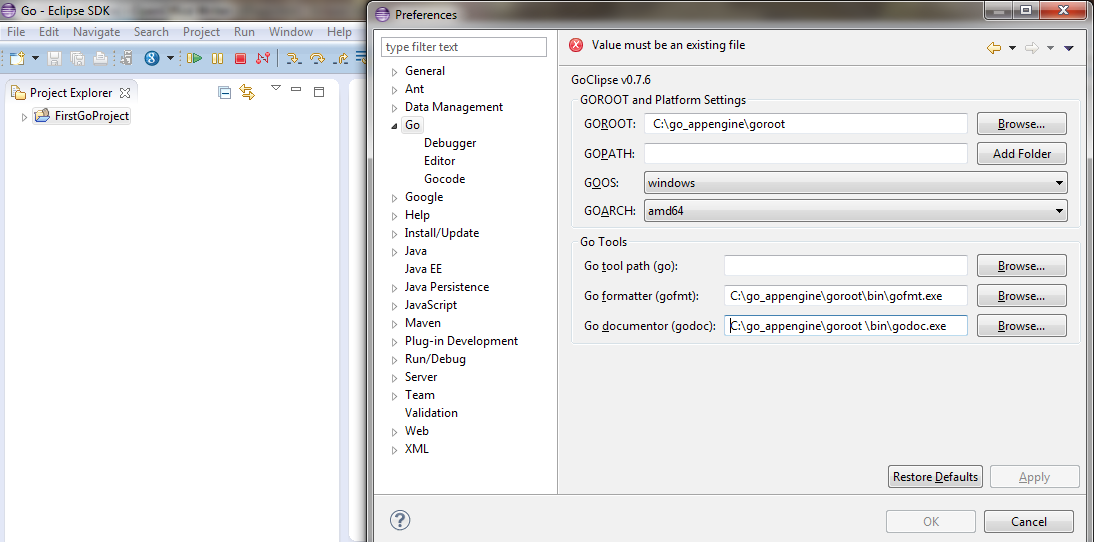Select Debugger under the Go node
1094x542 pixels.
[x=450, y=143]
